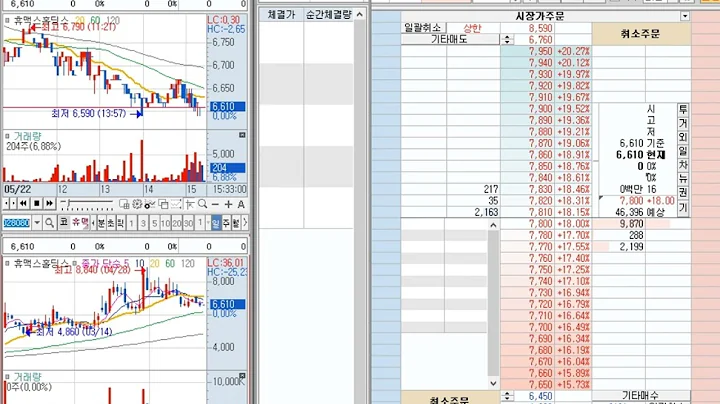Open the stock code history dropdown

coord(37,223)
